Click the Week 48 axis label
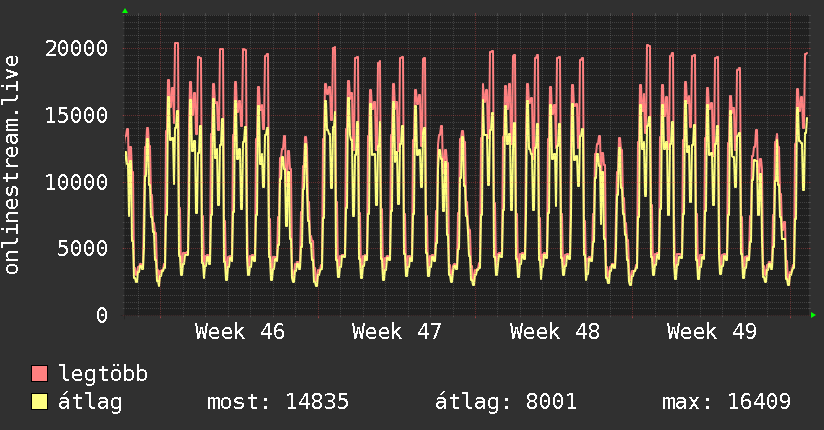The image size is (824, 430). (x=554, y=331)
